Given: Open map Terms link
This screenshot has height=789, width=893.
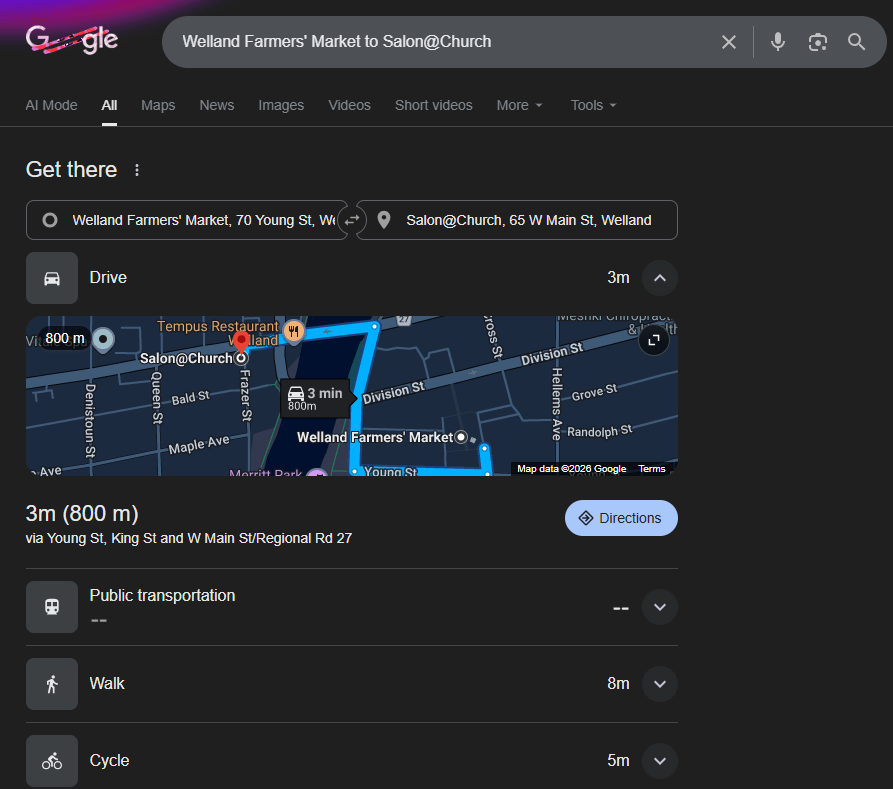Looking at the screenshot, I should (x=652, y=469).
